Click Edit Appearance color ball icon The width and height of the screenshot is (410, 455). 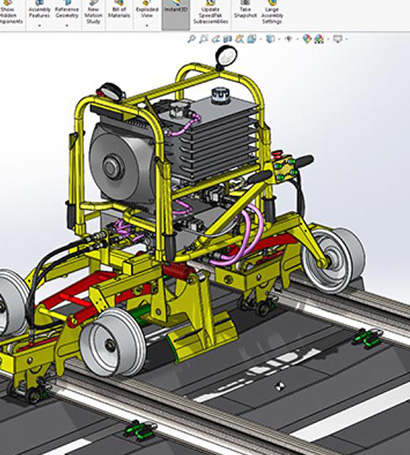pyautogui.click(x=307, y=39)
